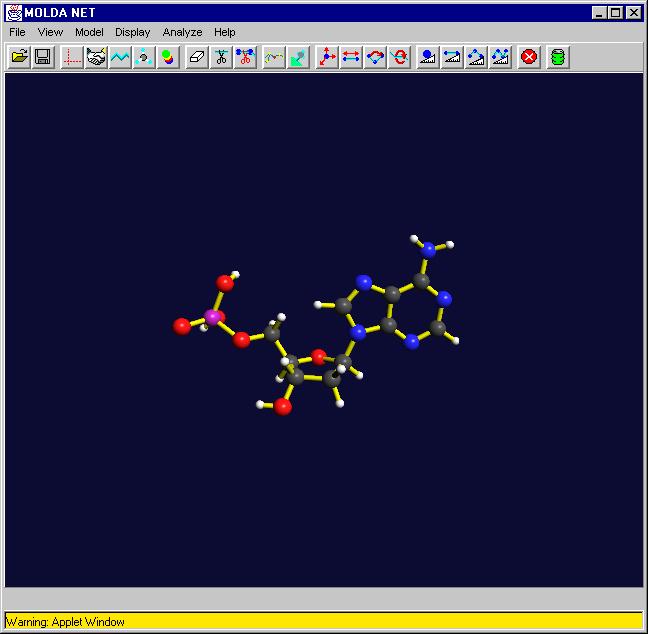Minimize the MOLDA NET window
Screen dimensions: 648x634
click(599, 13)
